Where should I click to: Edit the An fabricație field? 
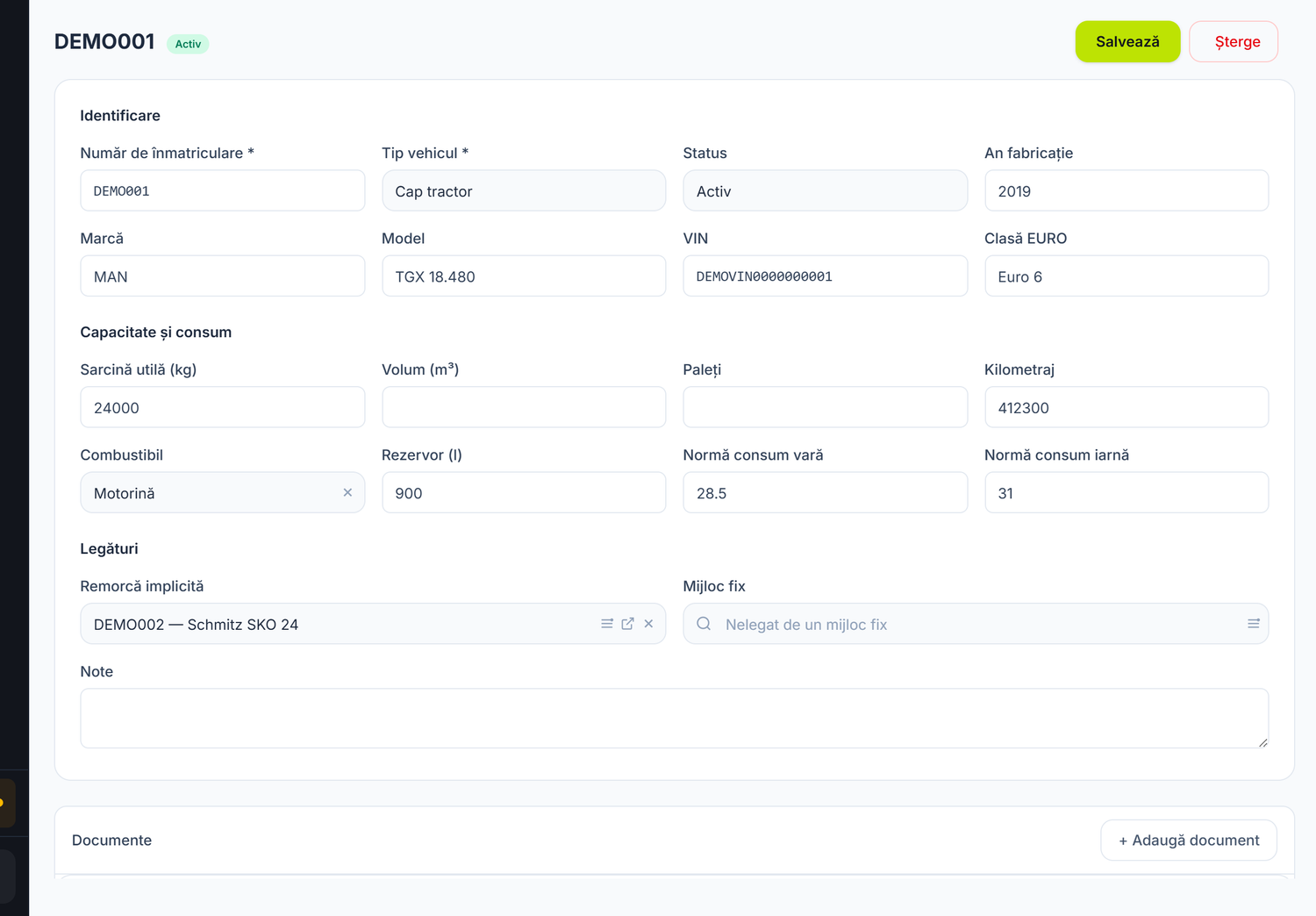tap(1126, 190)
